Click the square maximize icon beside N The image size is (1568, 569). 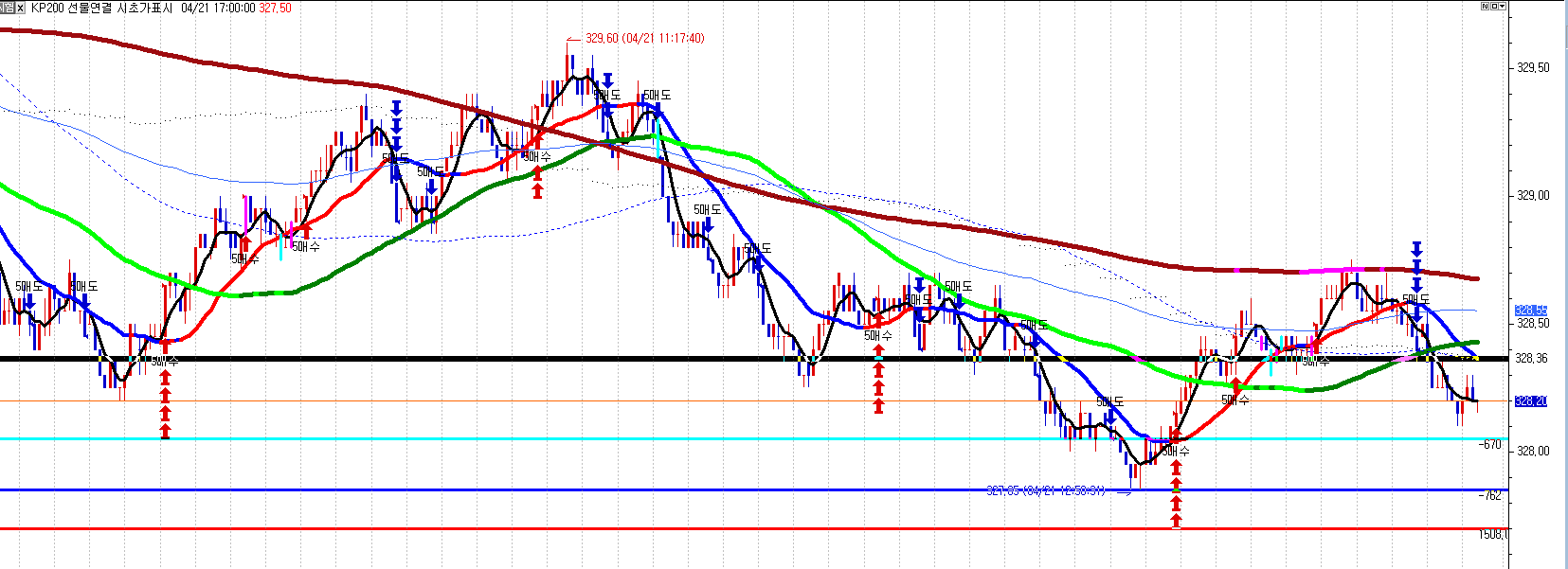click(x=1493, y=6)
